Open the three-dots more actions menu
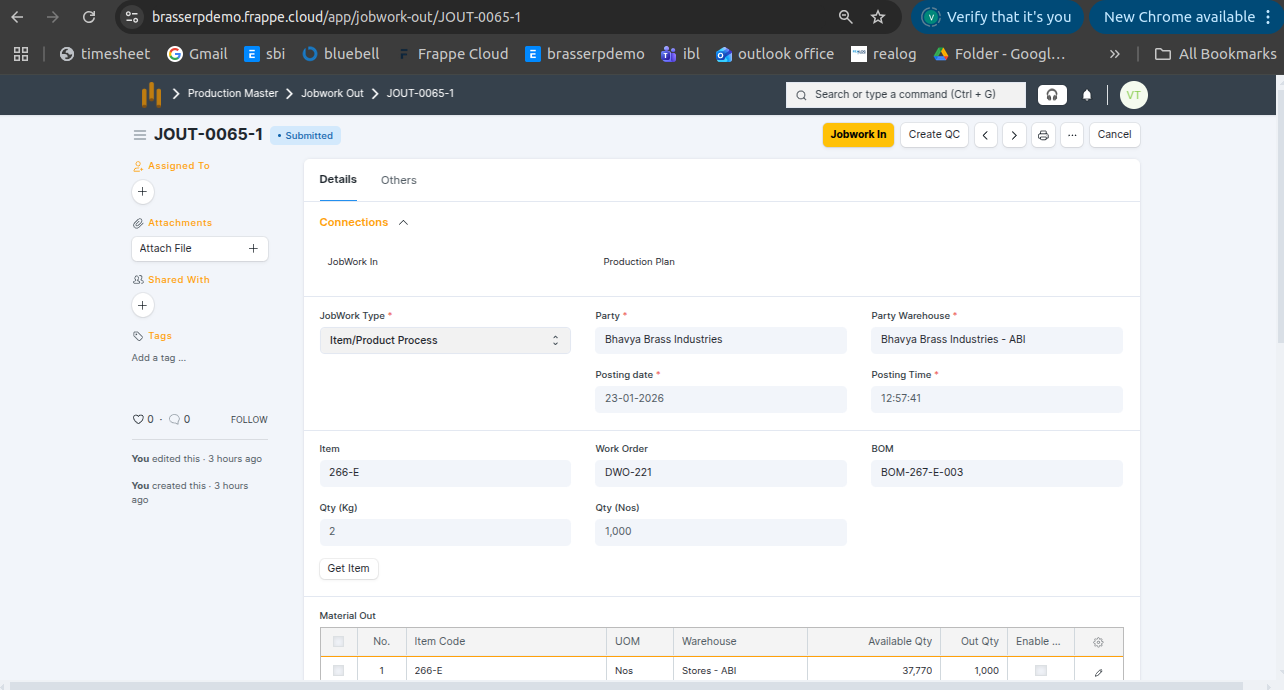Viewport: 1284px width, 690px height. tap(1072, 135)
